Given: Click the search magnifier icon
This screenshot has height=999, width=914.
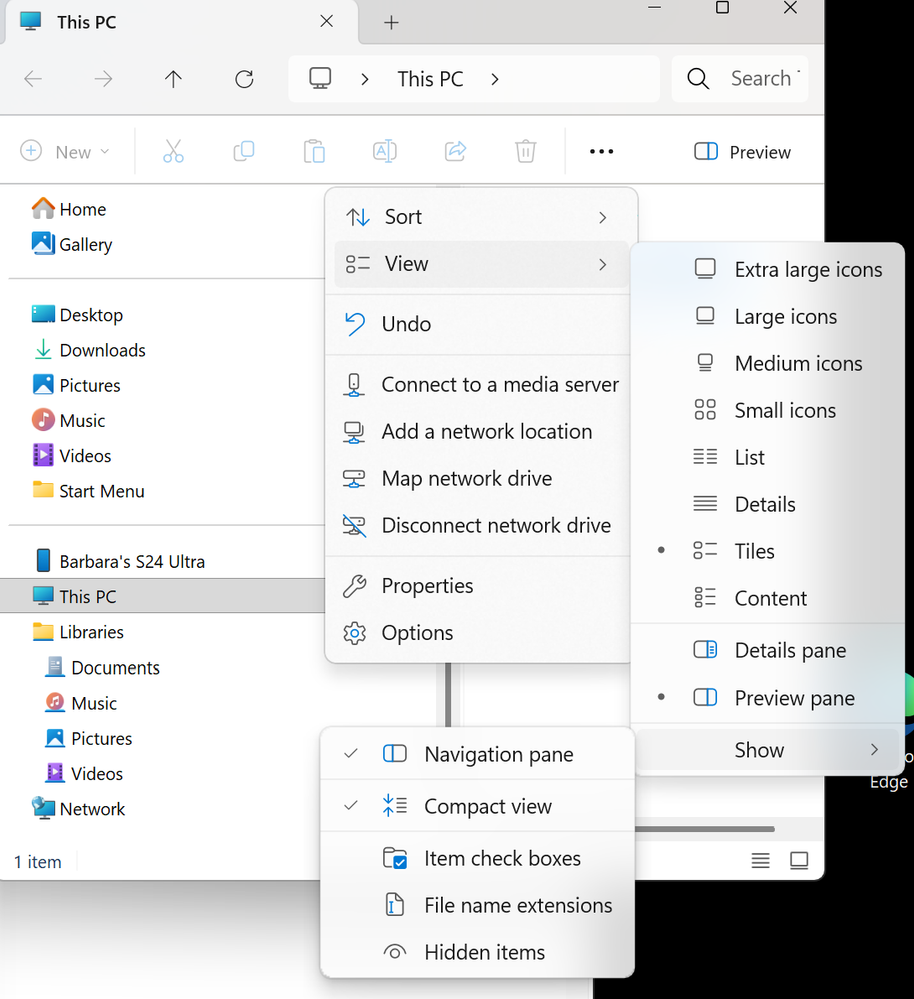Looking at the screenshot, I should (x=698, y=79).
